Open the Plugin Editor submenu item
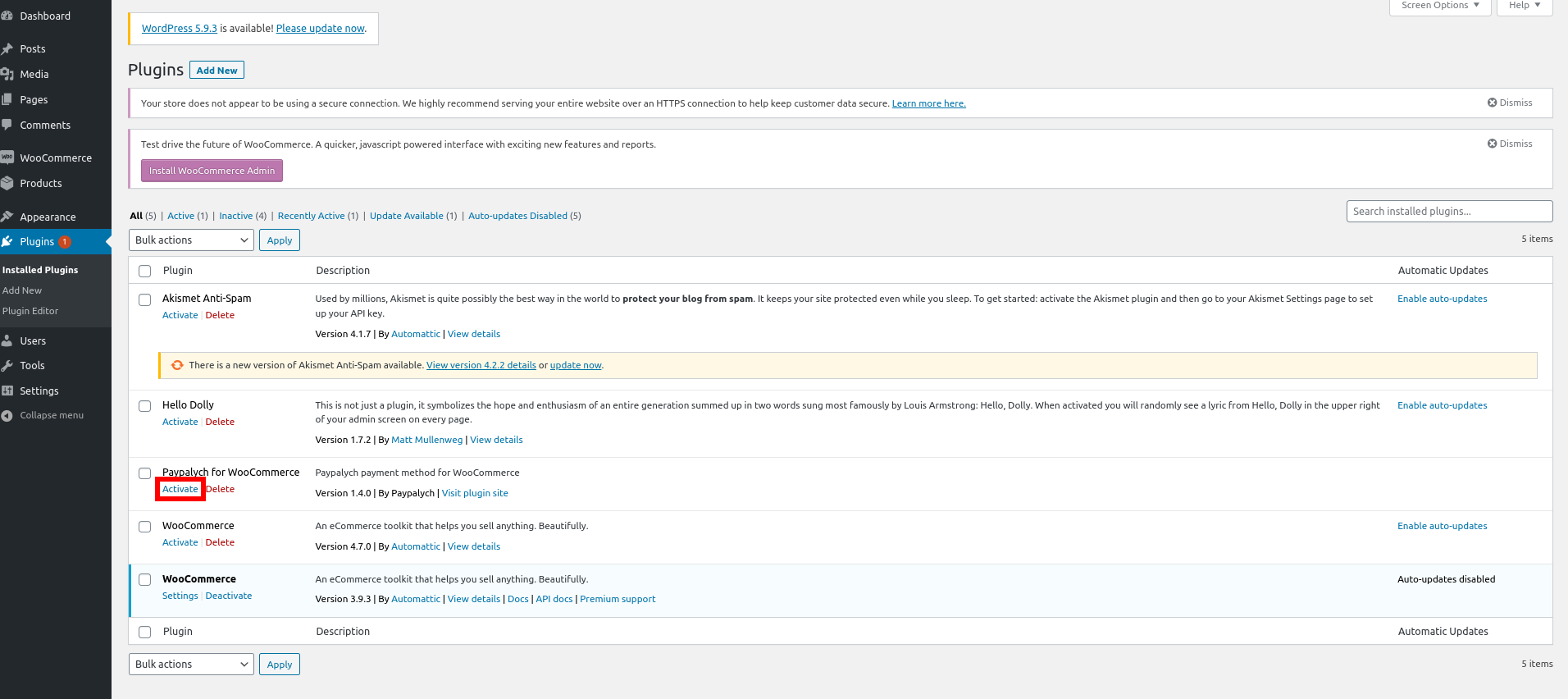 pyautogui.click(x=30, y=311)
